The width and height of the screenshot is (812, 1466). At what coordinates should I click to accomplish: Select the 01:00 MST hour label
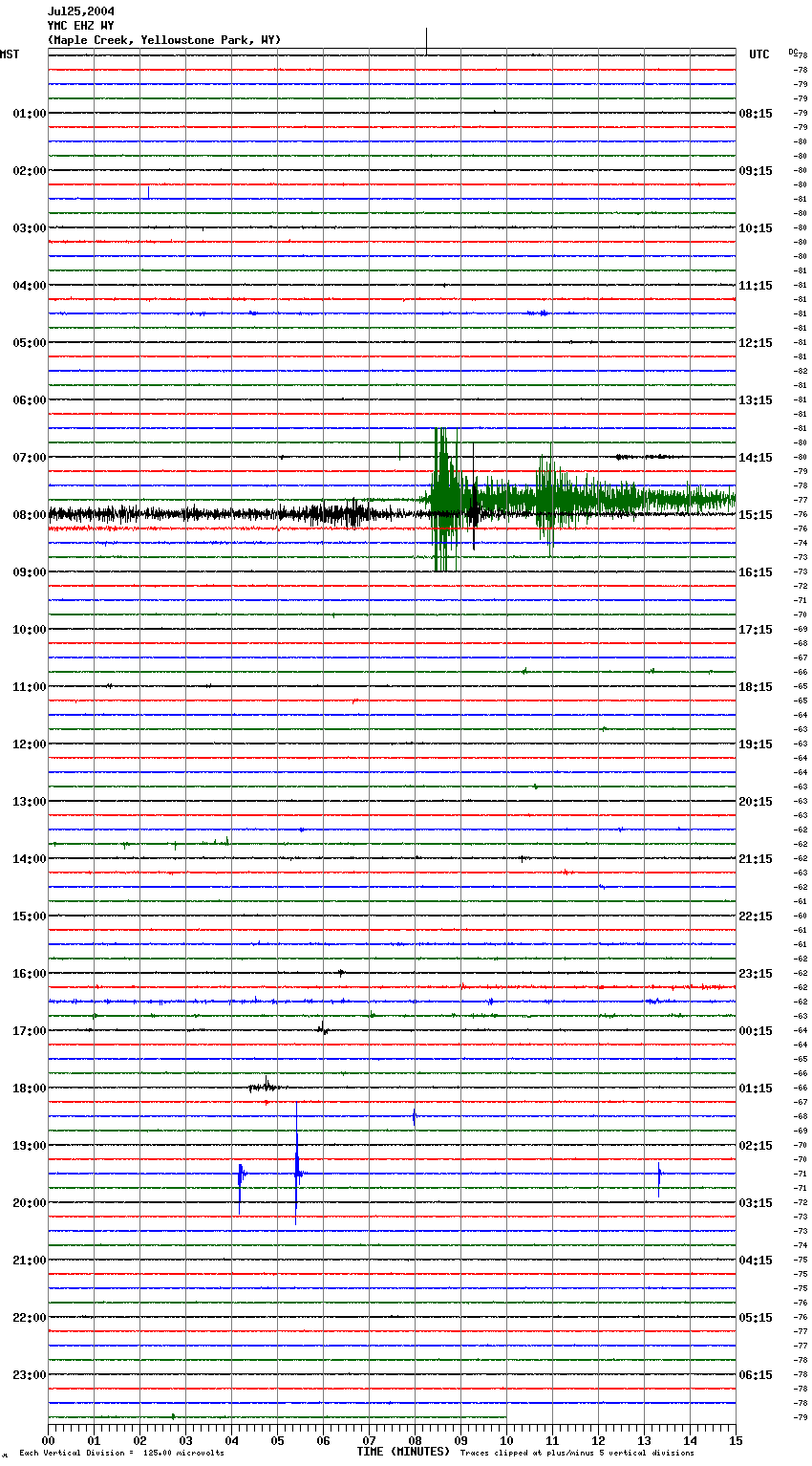[30, 114]
